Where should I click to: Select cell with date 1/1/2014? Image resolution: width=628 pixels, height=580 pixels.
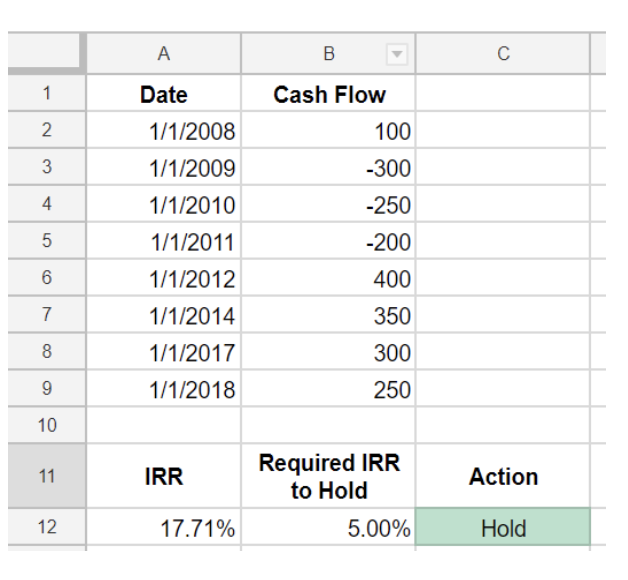pyautogui.click(x=163, y=314)
